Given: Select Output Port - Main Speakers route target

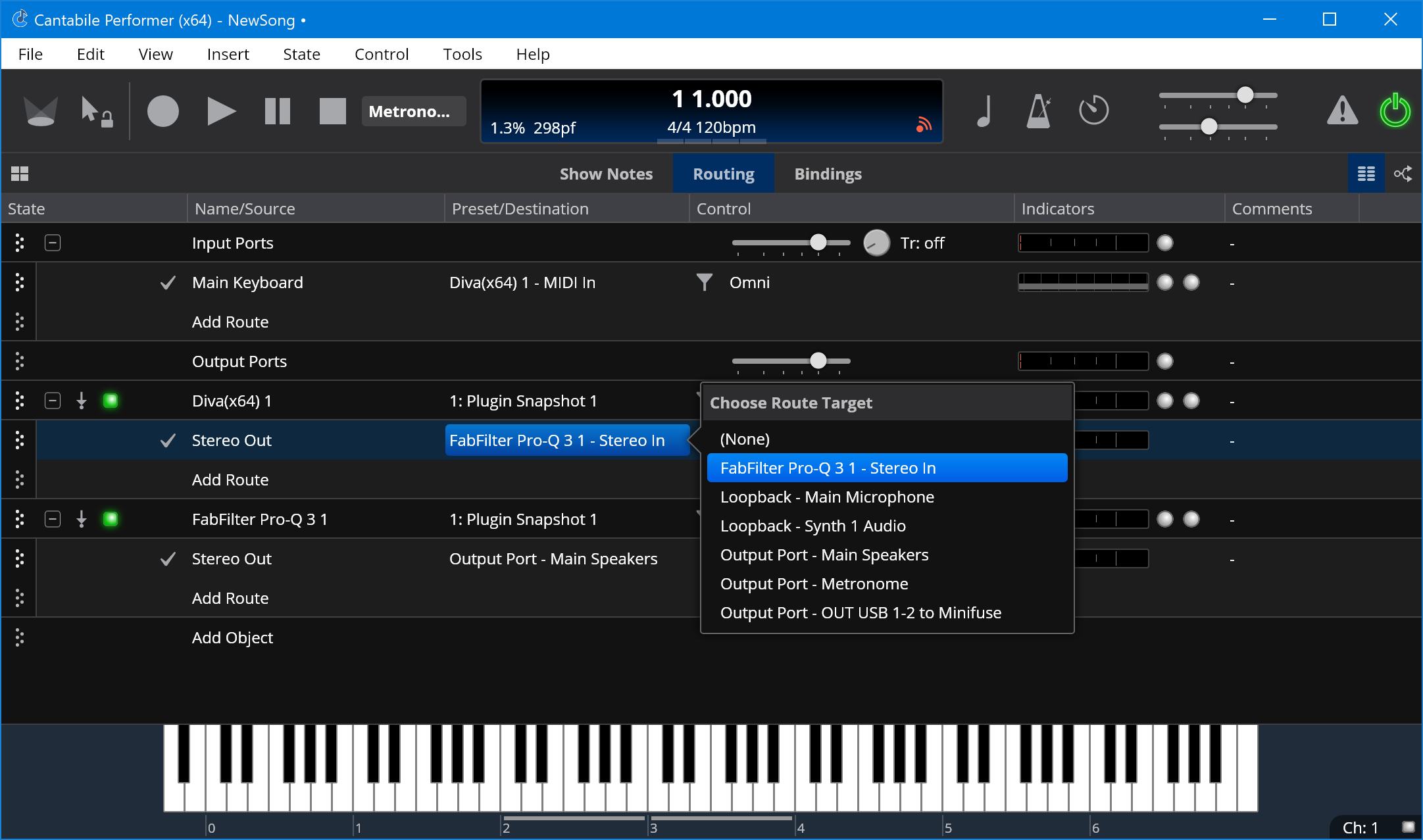Looking at the screenshot, I should coord(824,554).
